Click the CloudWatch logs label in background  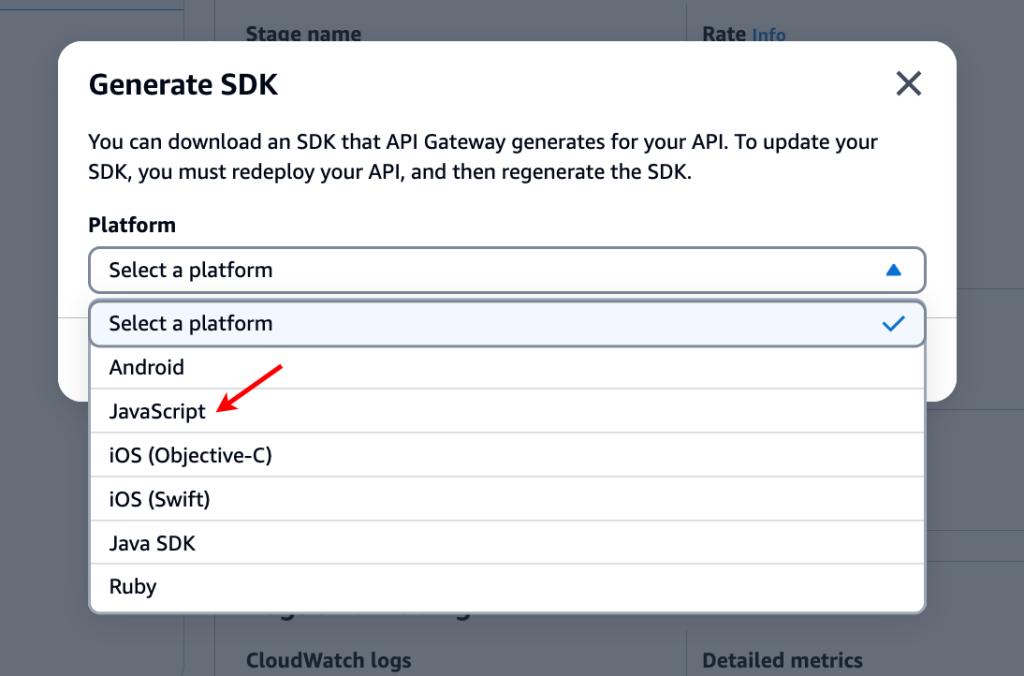(328, 660)
